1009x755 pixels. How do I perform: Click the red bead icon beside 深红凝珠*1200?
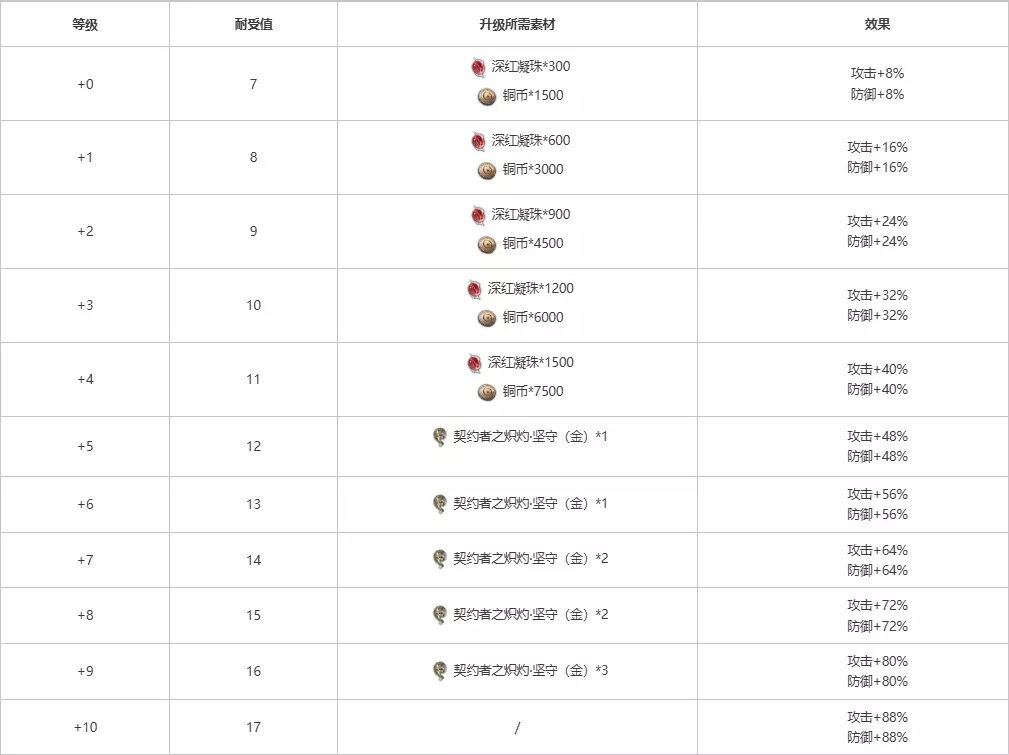[x=475, y=289]
